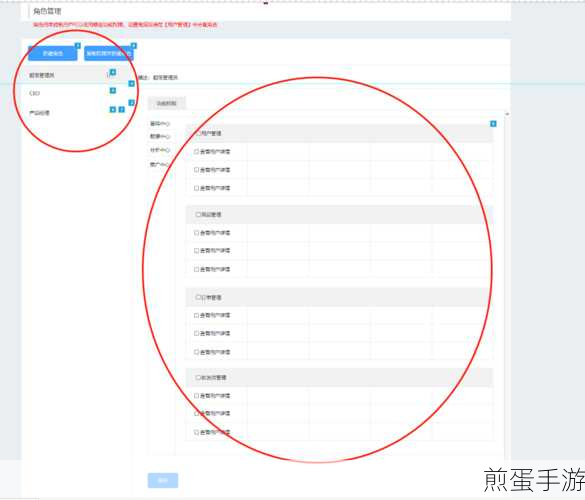Tick last checkbox under the fourth group
Image resolution: width=585 pixels, height=500 pixels.
click(197, 432)
